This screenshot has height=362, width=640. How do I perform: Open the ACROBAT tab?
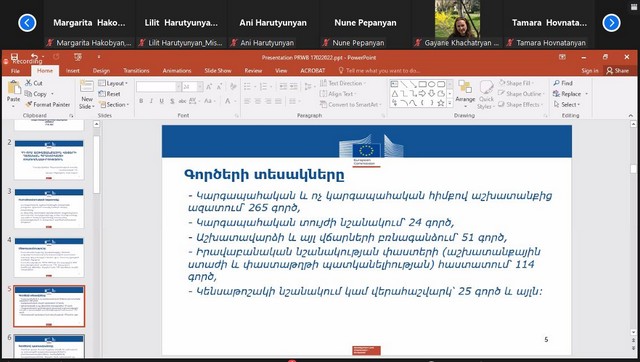pyautogui.click(x=313, y=71)
